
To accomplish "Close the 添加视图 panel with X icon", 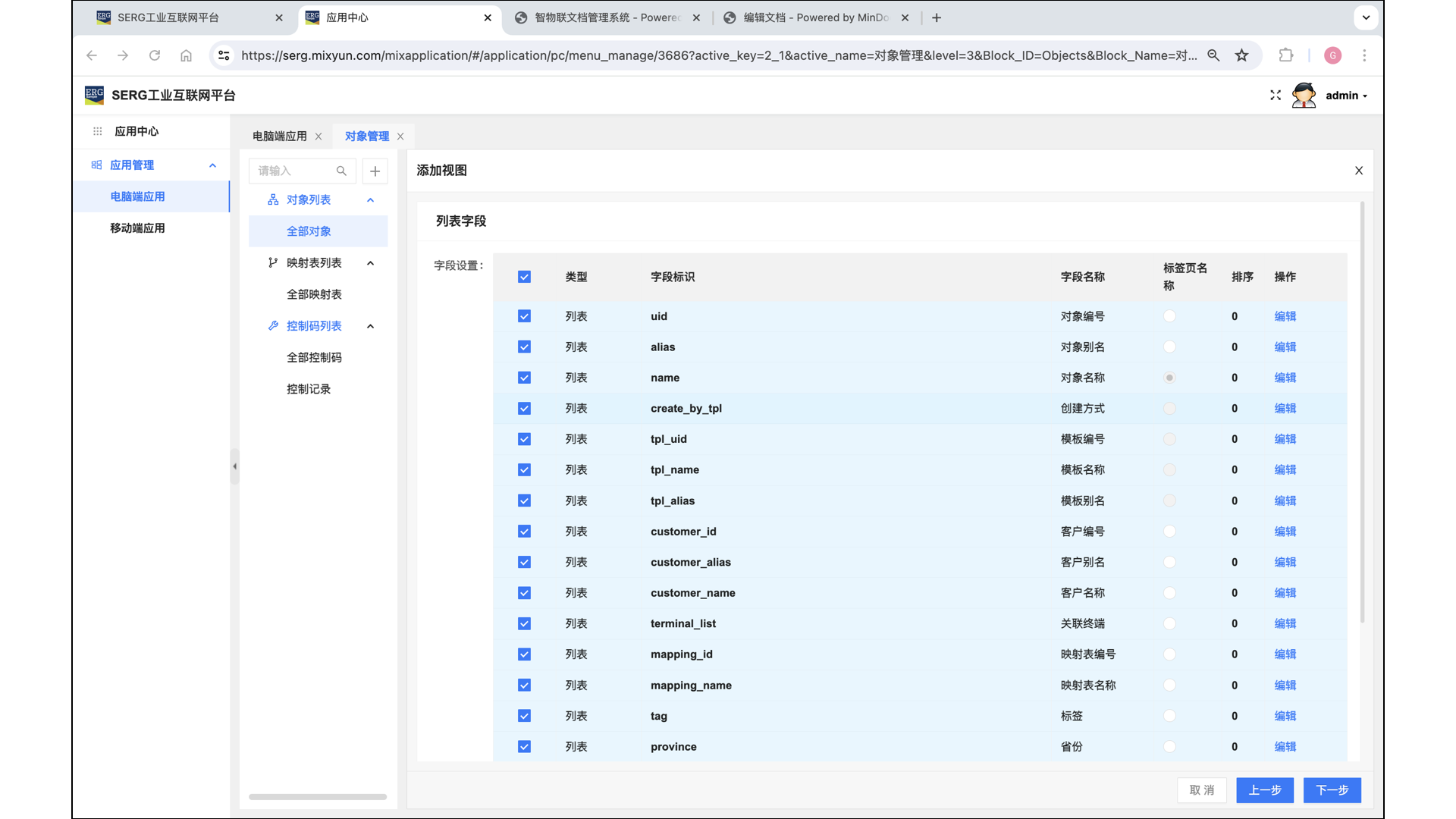I will [x=1359, y=171].
